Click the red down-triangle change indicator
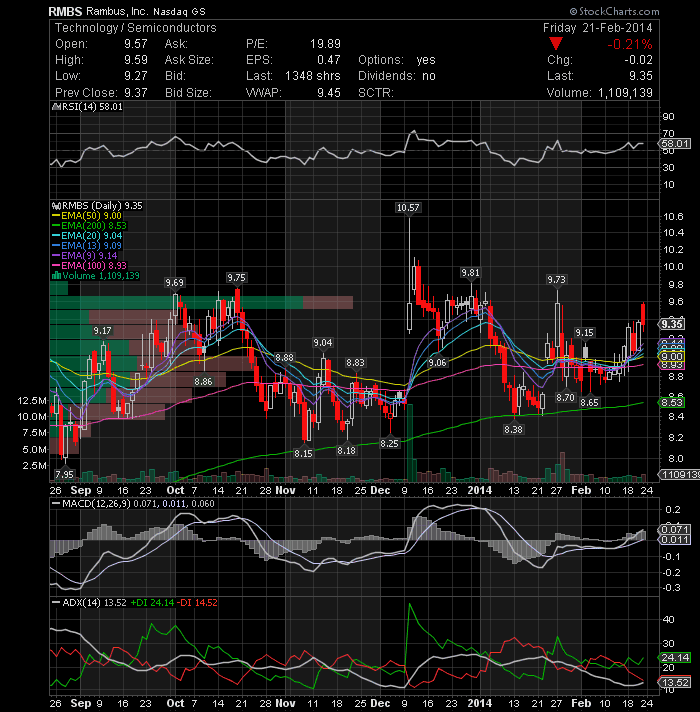Image resolution: width=700 pixels, height=712 pixels. [556, 44]
